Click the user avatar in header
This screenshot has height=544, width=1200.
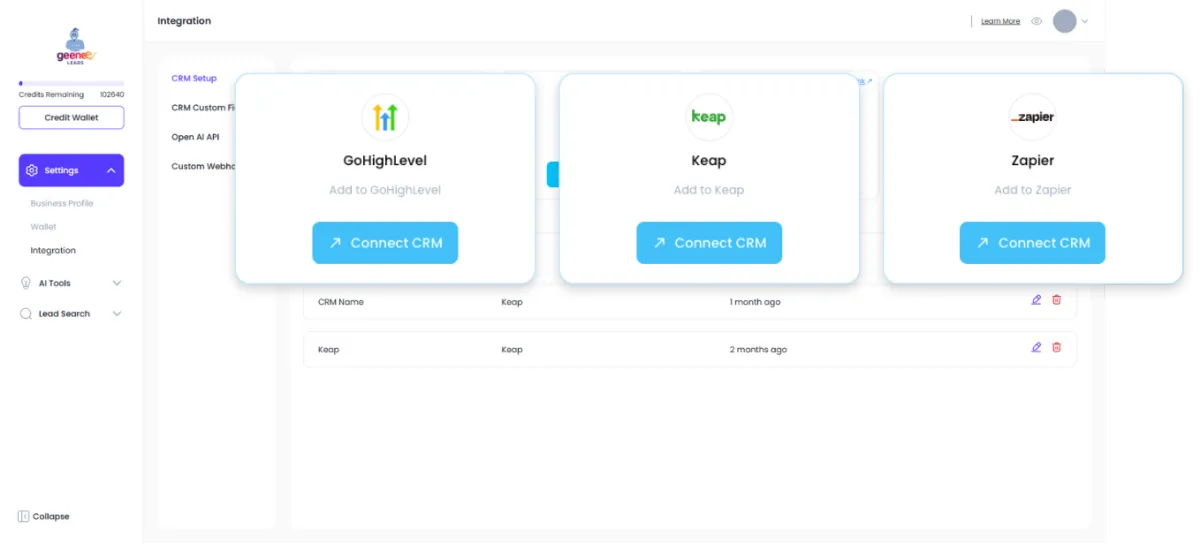pyautogui.click(x=1065, y=21)
